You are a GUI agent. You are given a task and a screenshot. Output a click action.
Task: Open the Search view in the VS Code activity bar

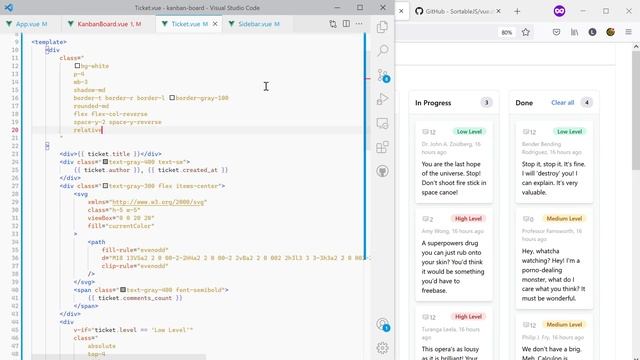tap(382, 50)
